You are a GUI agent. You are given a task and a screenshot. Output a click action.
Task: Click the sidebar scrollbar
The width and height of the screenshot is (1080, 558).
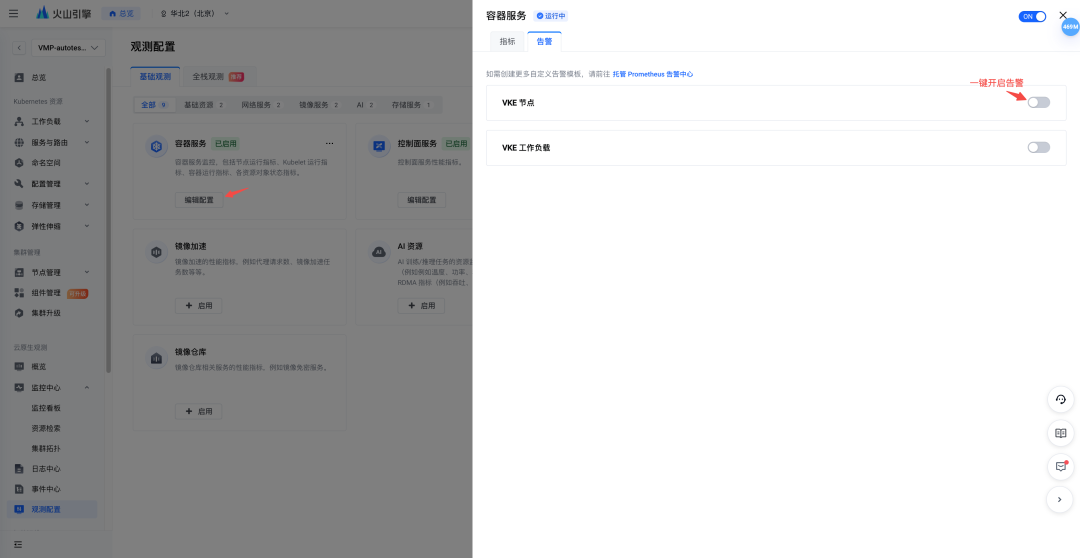point(109,220)
